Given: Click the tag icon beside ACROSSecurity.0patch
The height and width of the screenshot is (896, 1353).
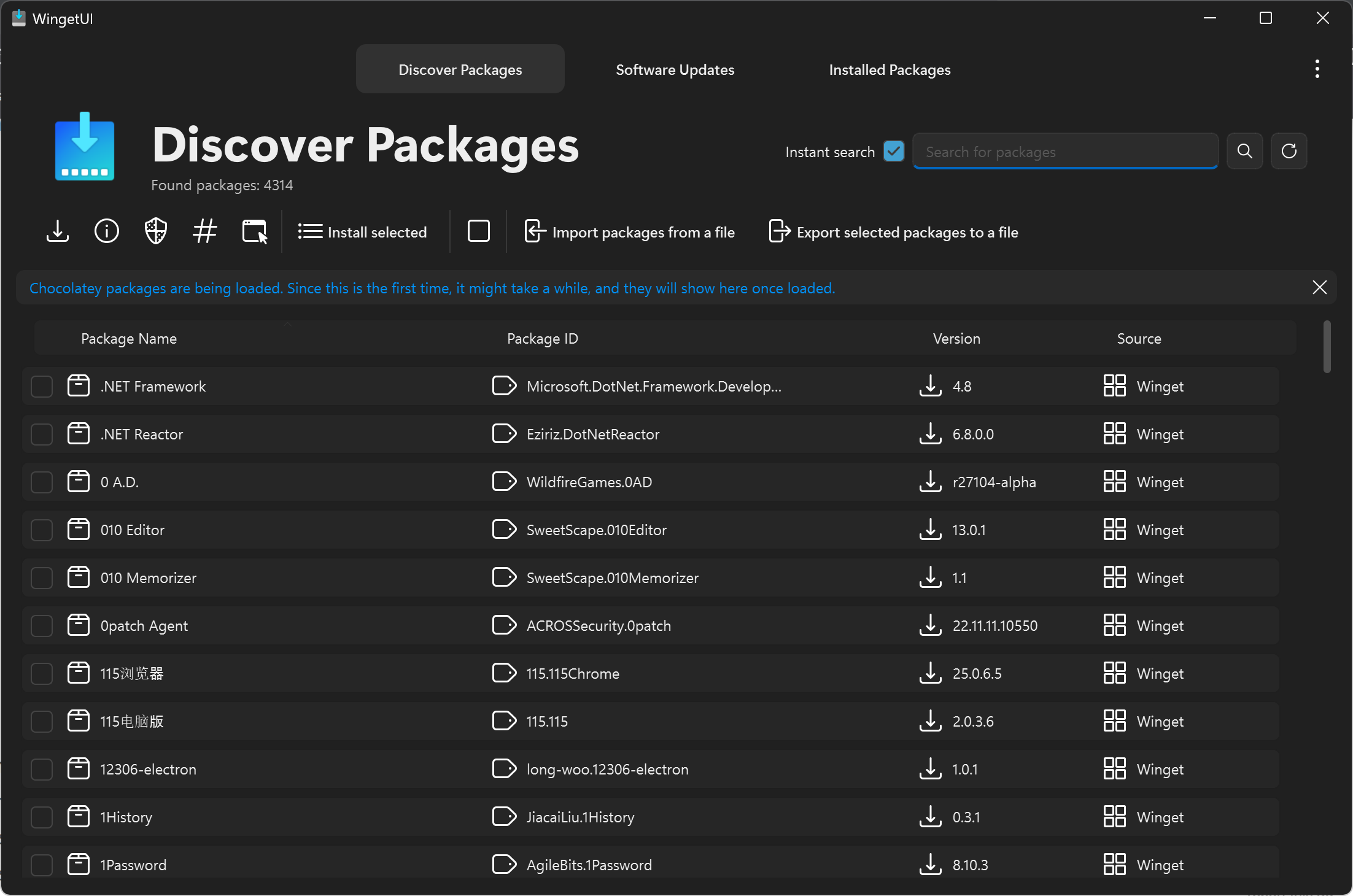Looking at the screenshot, I should click(x=505, y=625).
